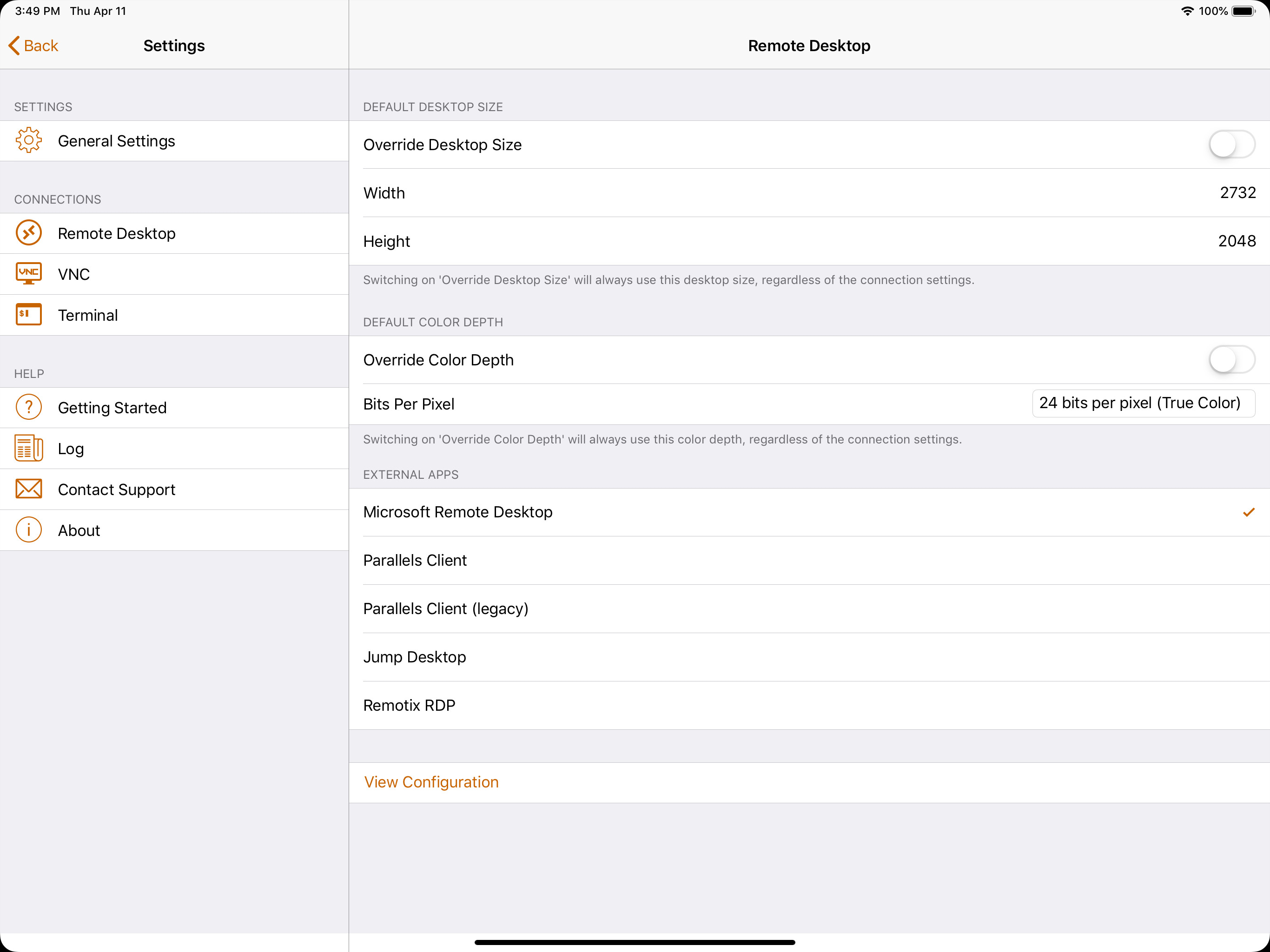The height and width of the screenshot is (952, 1270).
Task: Tap the Override Desktop Size row label
Action: pos(442,145)
